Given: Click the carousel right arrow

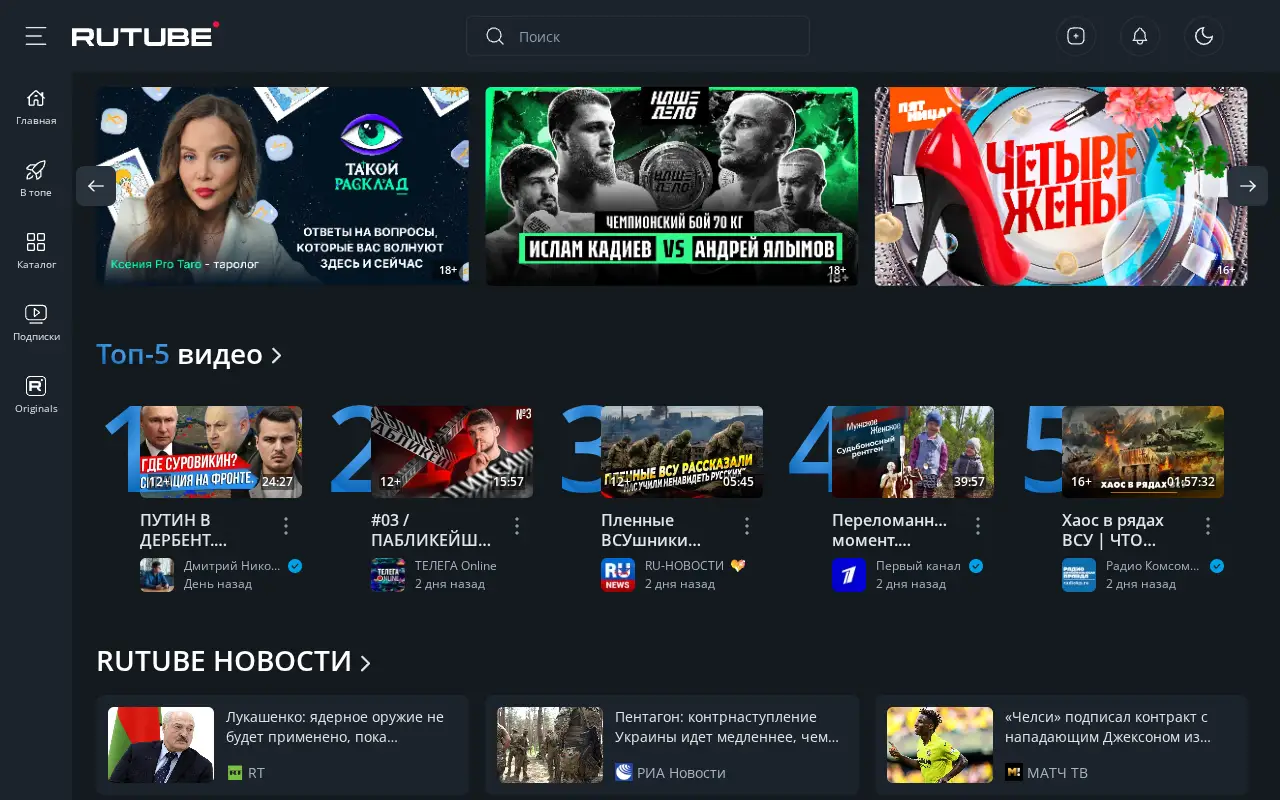Looking at the screenshot, I should click(1248, 186).
